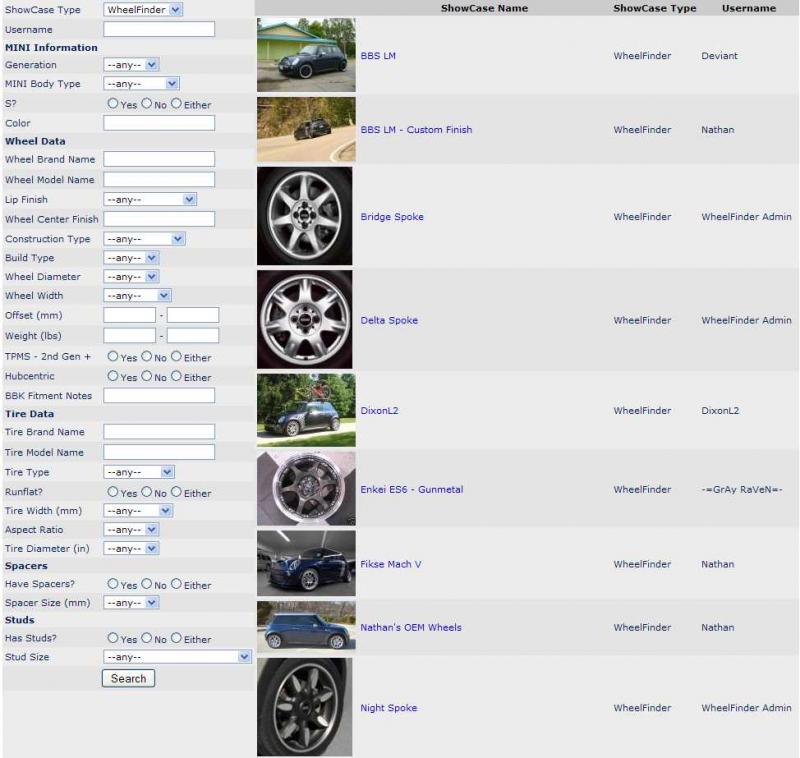Click the Delta Spoke wheel thumbnail

pos(305,320)
